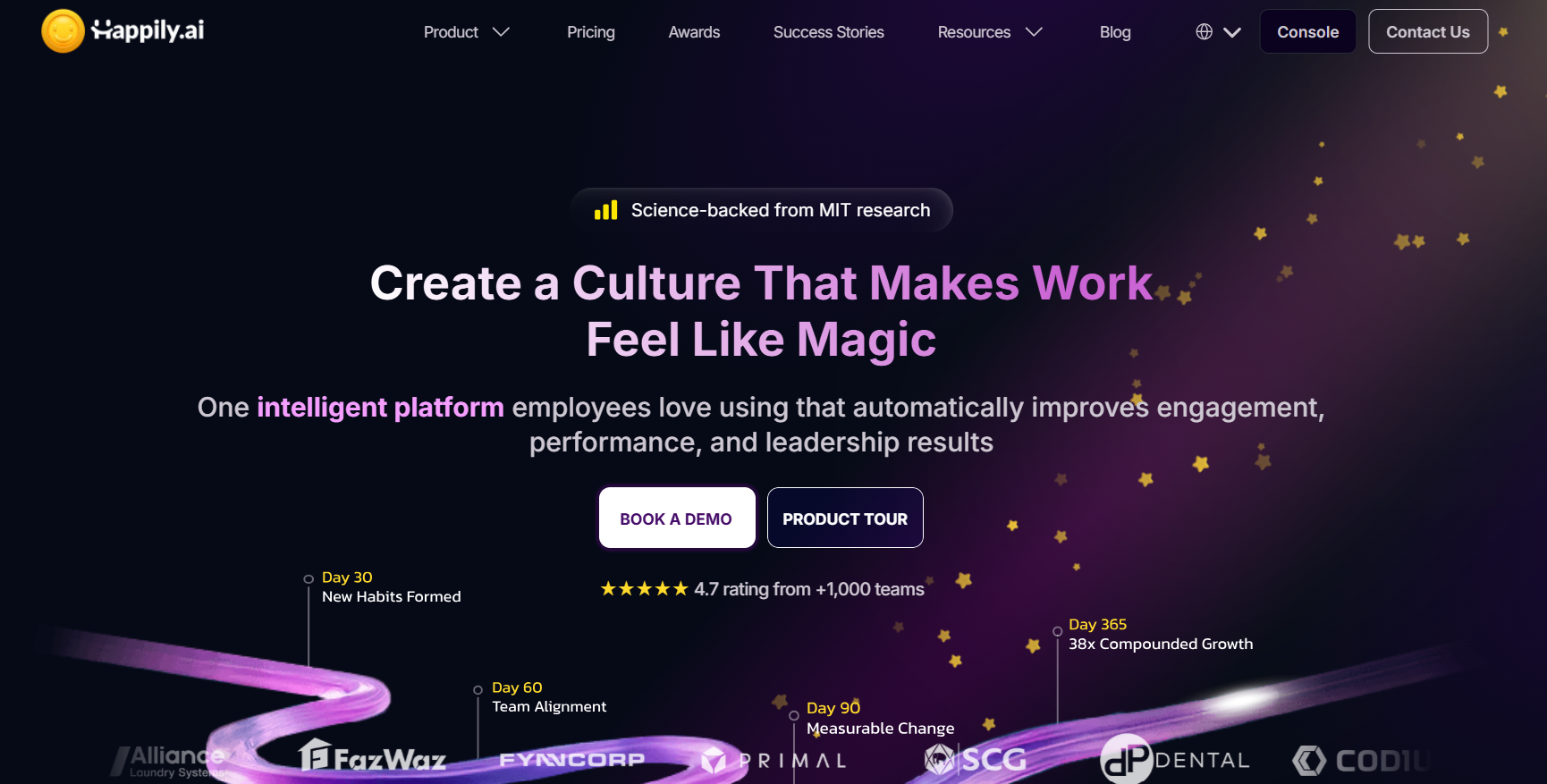Select the Day 365 timeline marker

click(x=1057, y=631)
